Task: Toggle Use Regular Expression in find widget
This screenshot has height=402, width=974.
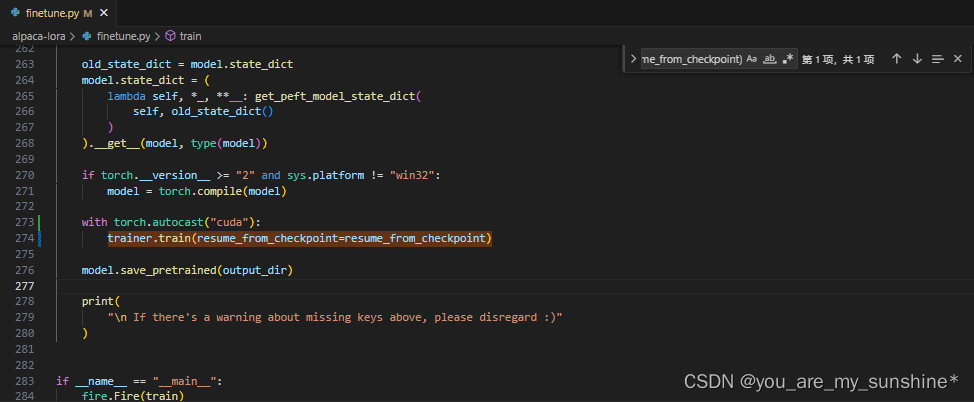Action: (788, 59)
